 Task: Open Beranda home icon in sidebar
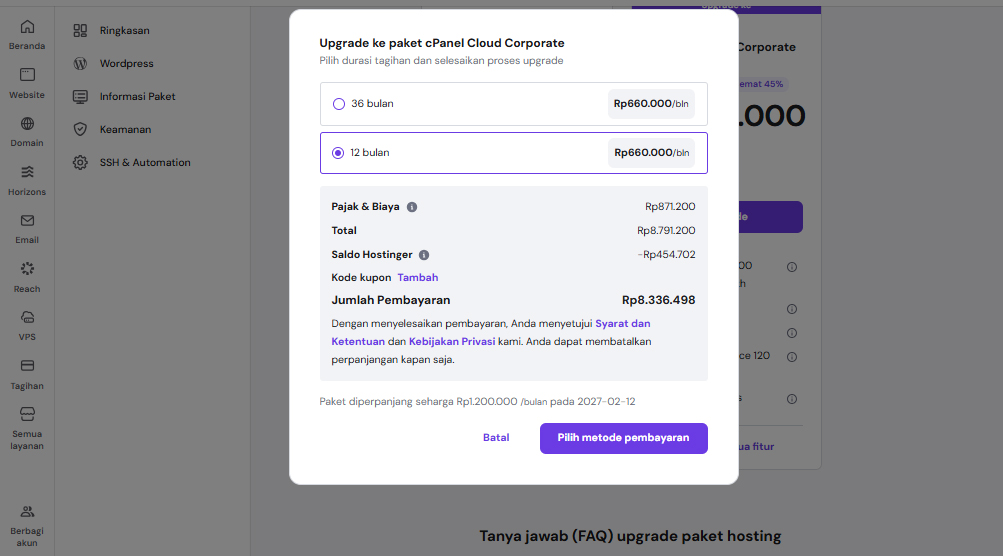27,27
